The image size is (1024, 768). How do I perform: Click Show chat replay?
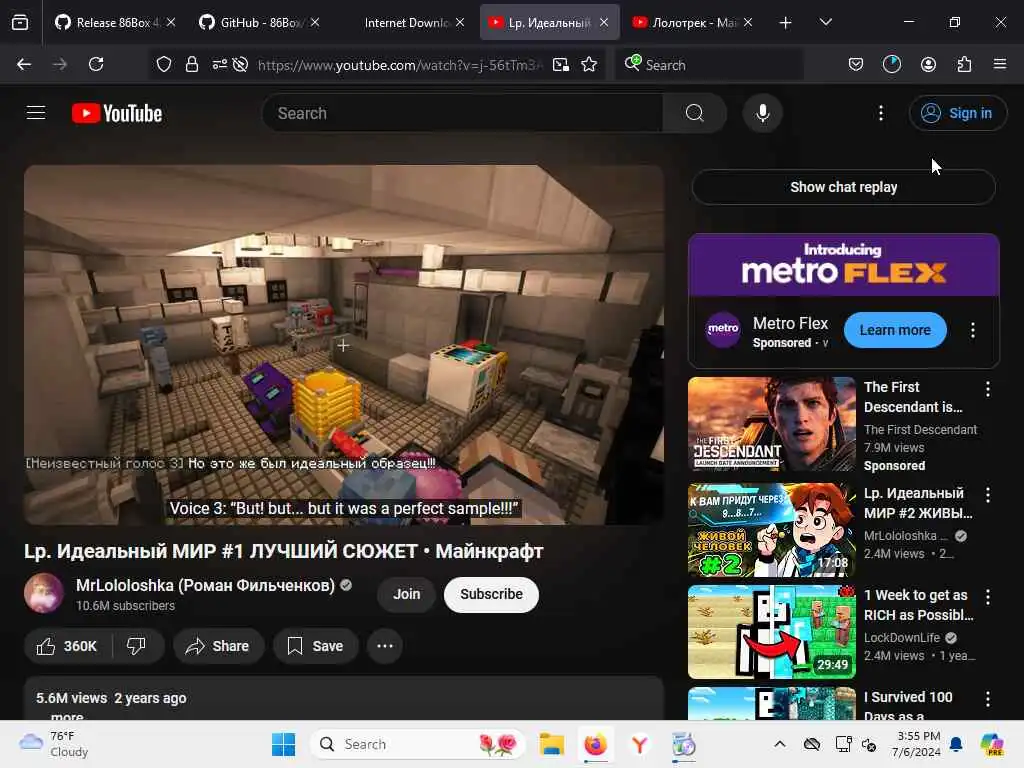[x=843, y=187]
